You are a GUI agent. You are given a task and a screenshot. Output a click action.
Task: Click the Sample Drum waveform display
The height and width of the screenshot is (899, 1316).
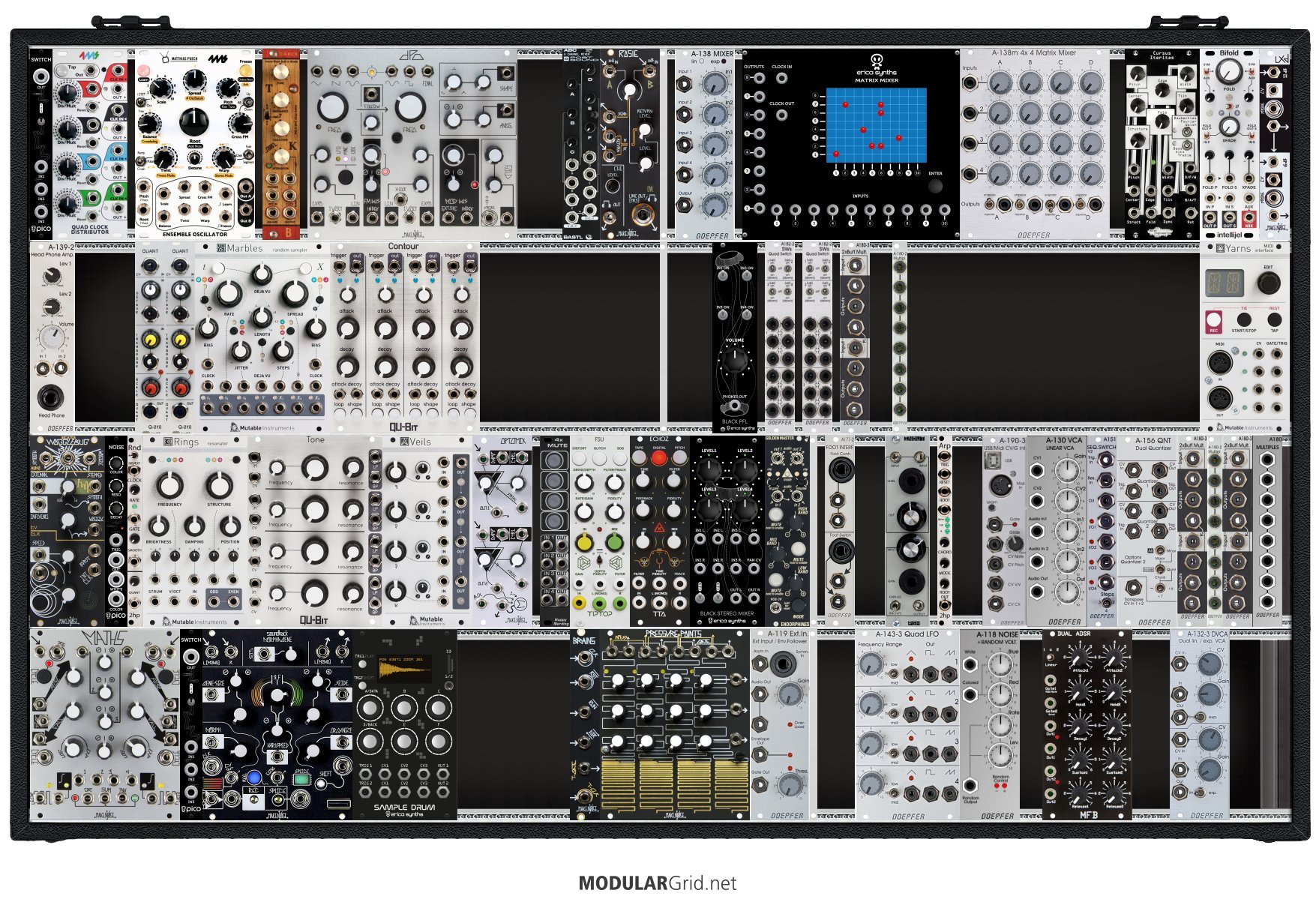tap(404, 668)
